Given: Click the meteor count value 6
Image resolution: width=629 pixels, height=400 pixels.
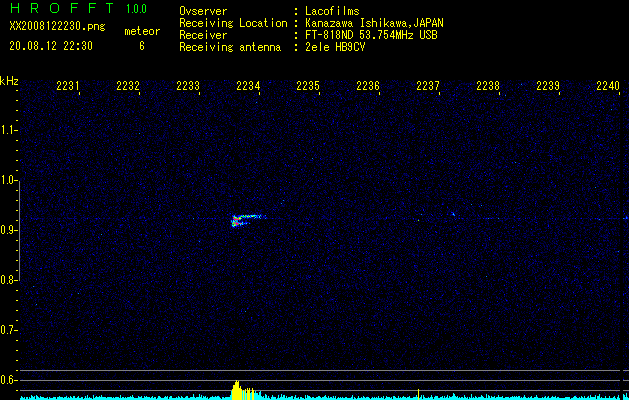Looking at the screenshot, I should pos(142,46).
